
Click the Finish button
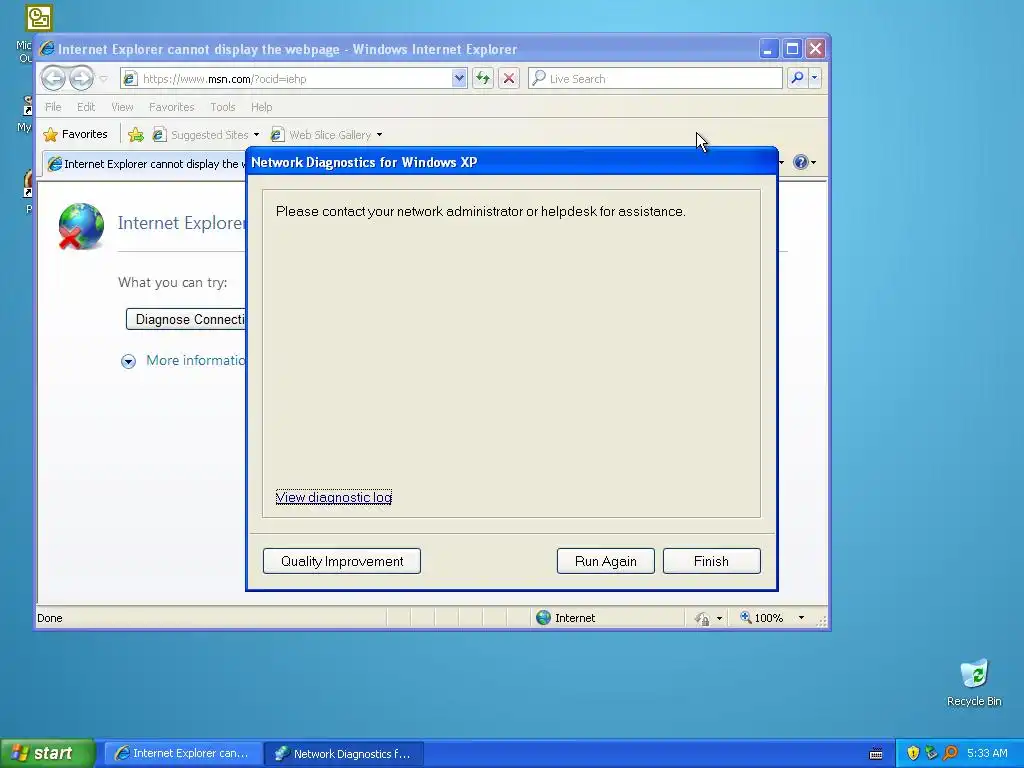tap(711, 561)
